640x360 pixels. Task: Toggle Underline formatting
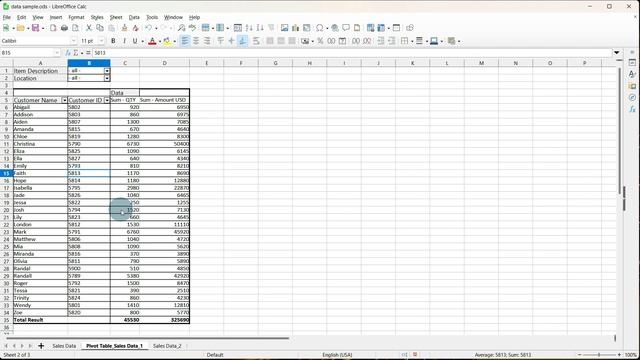pos(135,41)
